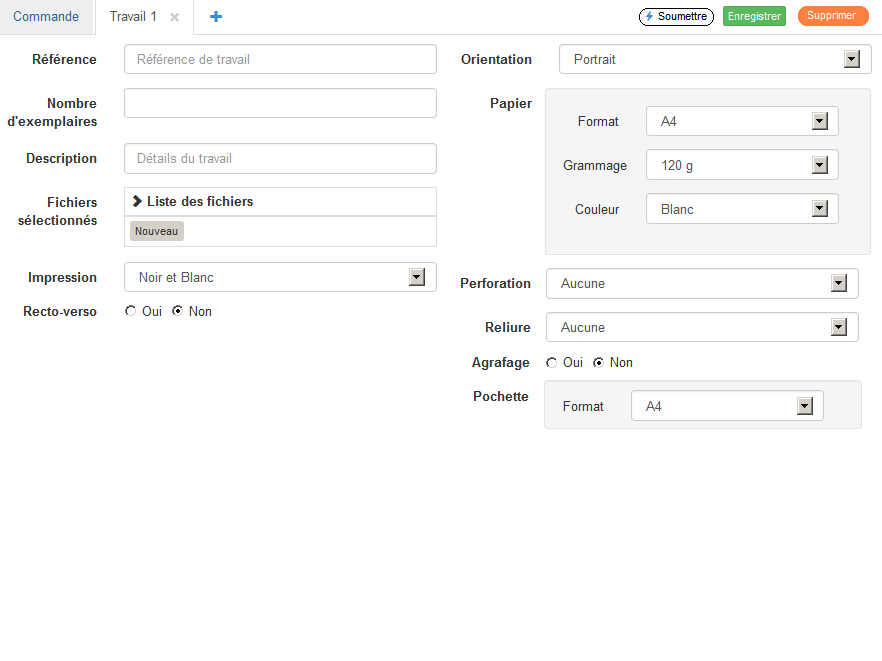Click the lightning bolt icon on Soumettre
This screenshot has width=882, height=661.
coord(649,16)
